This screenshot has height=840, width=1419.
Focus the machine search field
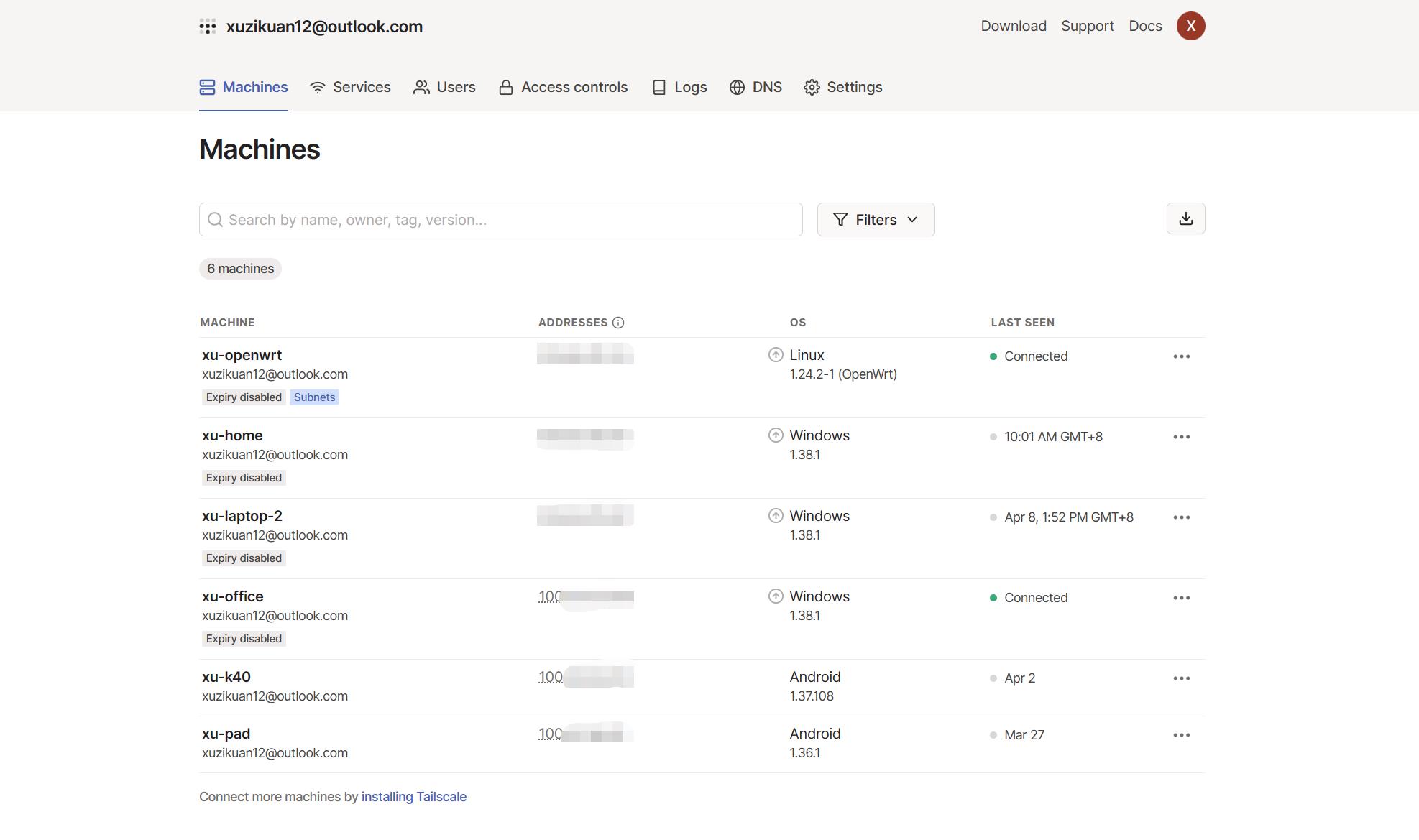500,220
